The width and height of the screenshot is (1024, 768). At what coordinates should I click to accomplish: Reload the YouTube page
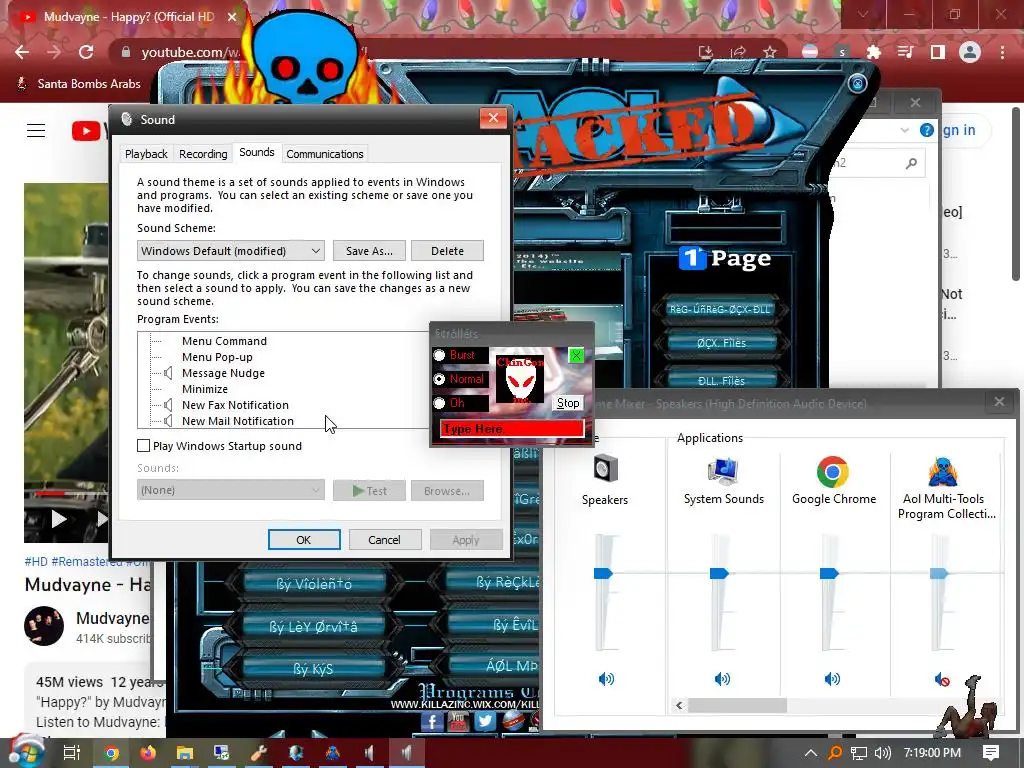tap(86, 52)
